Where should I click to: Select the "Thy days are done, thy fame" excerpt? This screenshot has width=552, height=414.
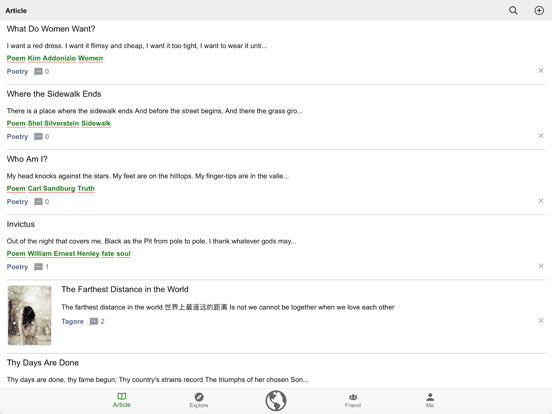tap(158, 380)
